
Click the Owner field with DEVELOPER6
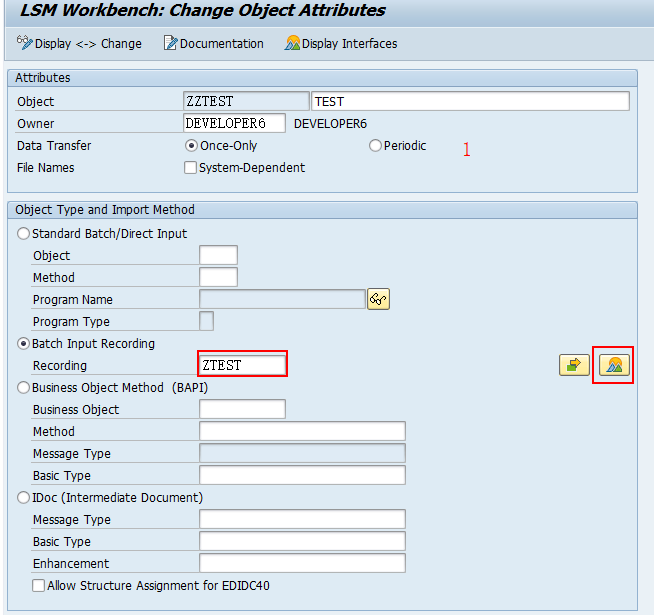coord(234,124)
